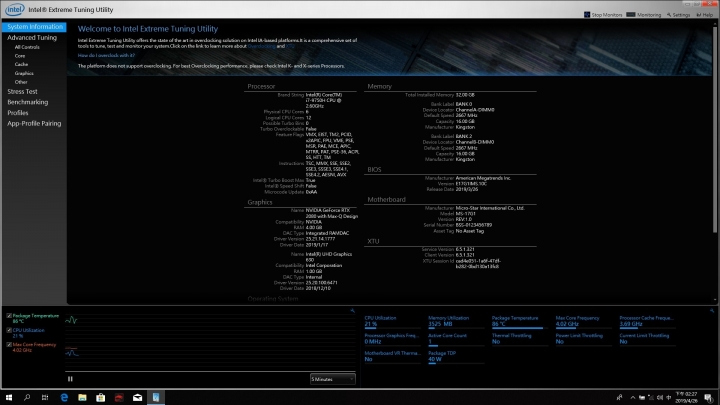Toggle the Package Temperature graph checkbox
Screen dimensions: 720x405
click(9, 316)
